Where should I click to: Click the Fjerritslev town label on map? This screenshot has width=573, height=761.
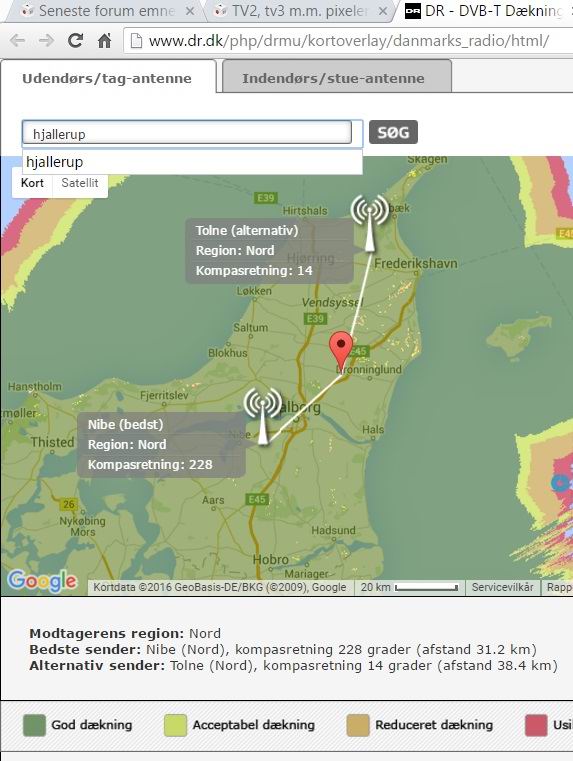(164, 396)
